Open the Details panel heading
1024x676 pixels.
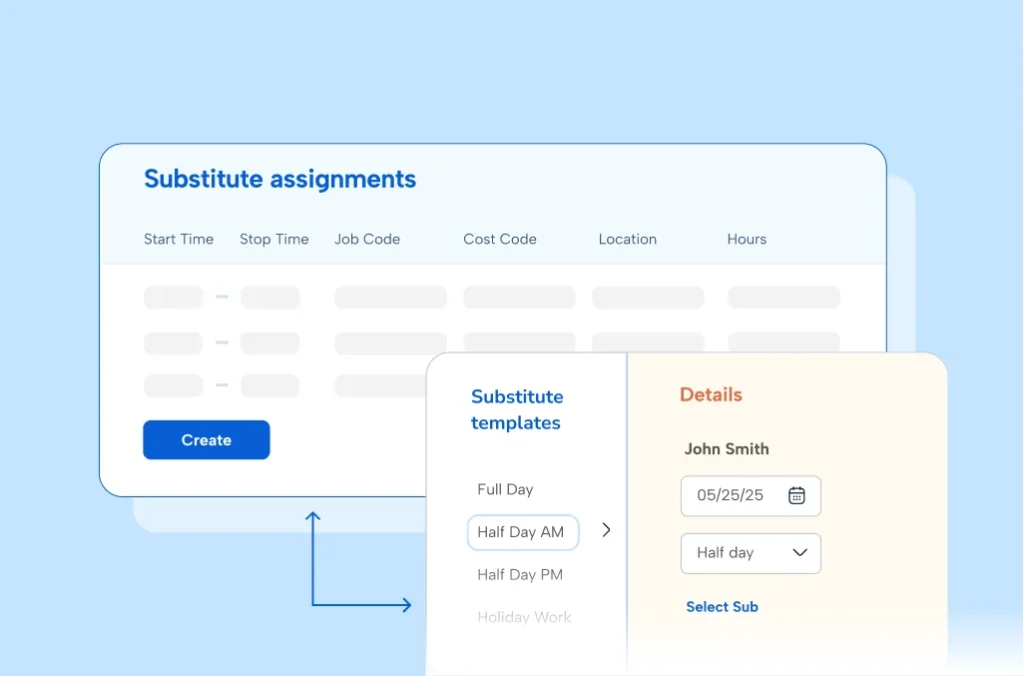point(710,395)
